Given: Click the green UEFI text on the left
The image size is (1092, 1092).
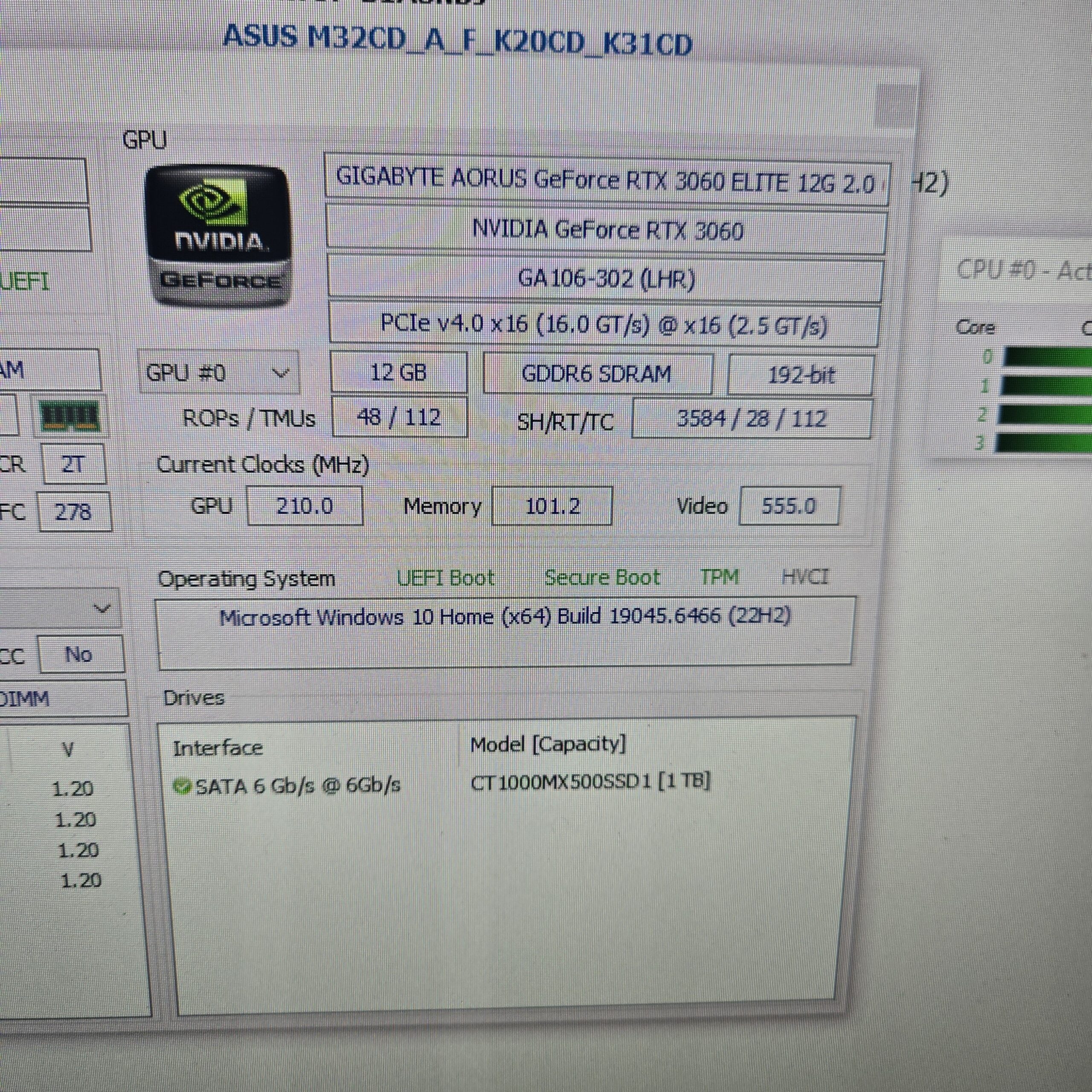Looking at the screenshot, I should tap(24, 281).
